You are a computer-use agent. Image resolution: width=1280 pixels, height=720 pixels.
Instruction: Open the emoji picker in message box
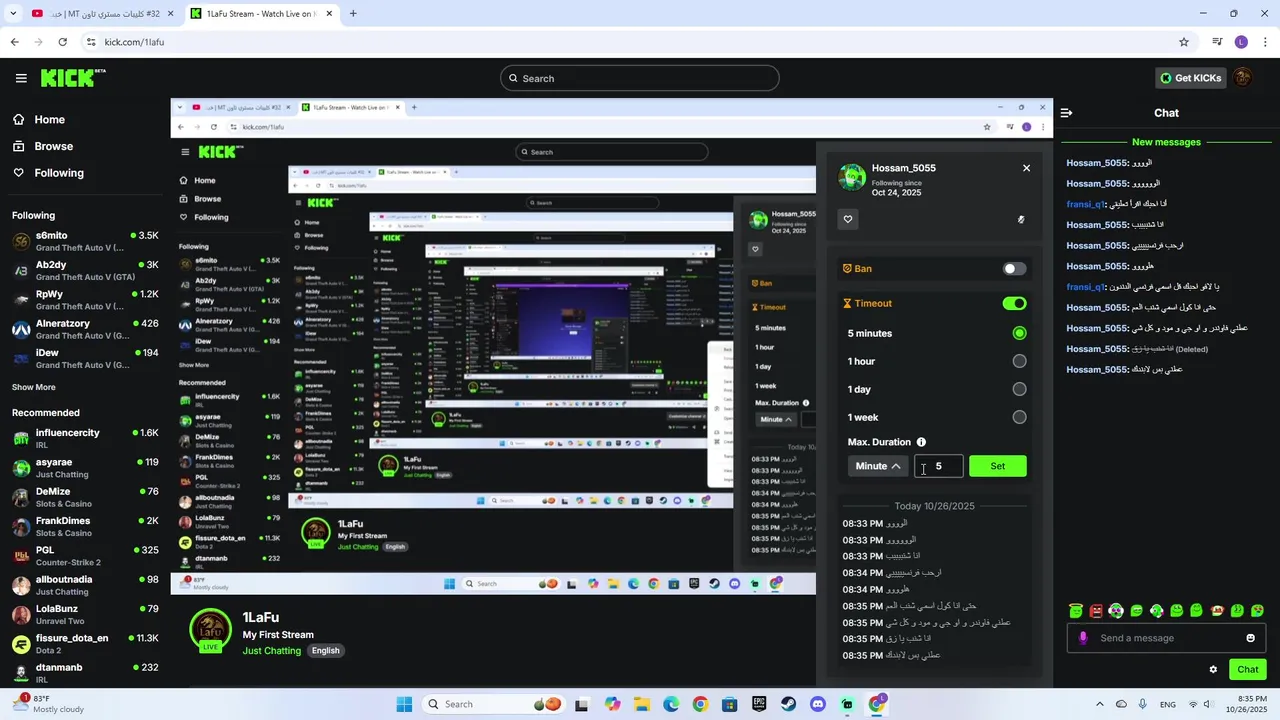pyautogui.click(x=1250, y=638)
